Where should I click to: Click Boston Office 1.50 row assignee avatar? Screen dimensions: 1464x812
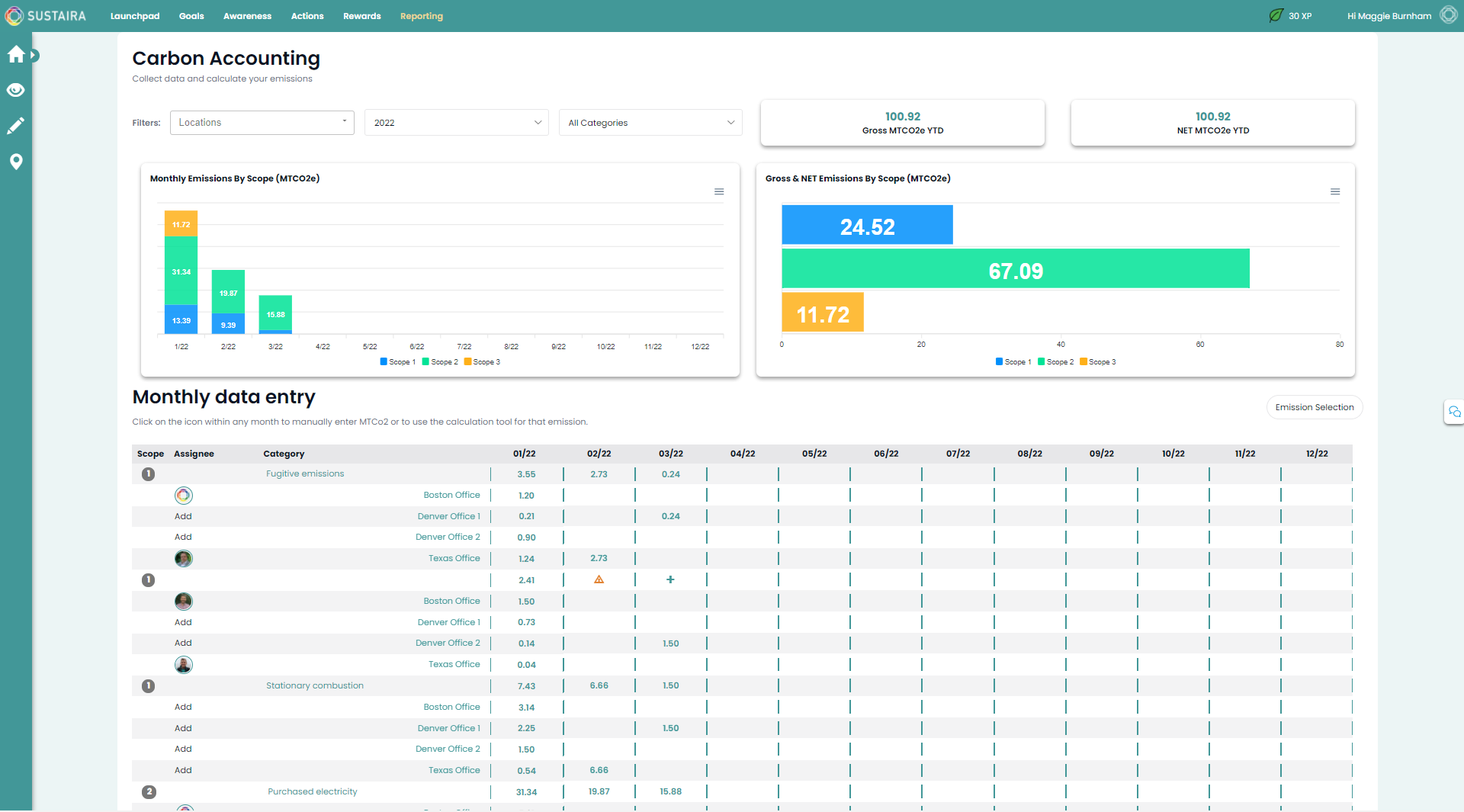184,602
